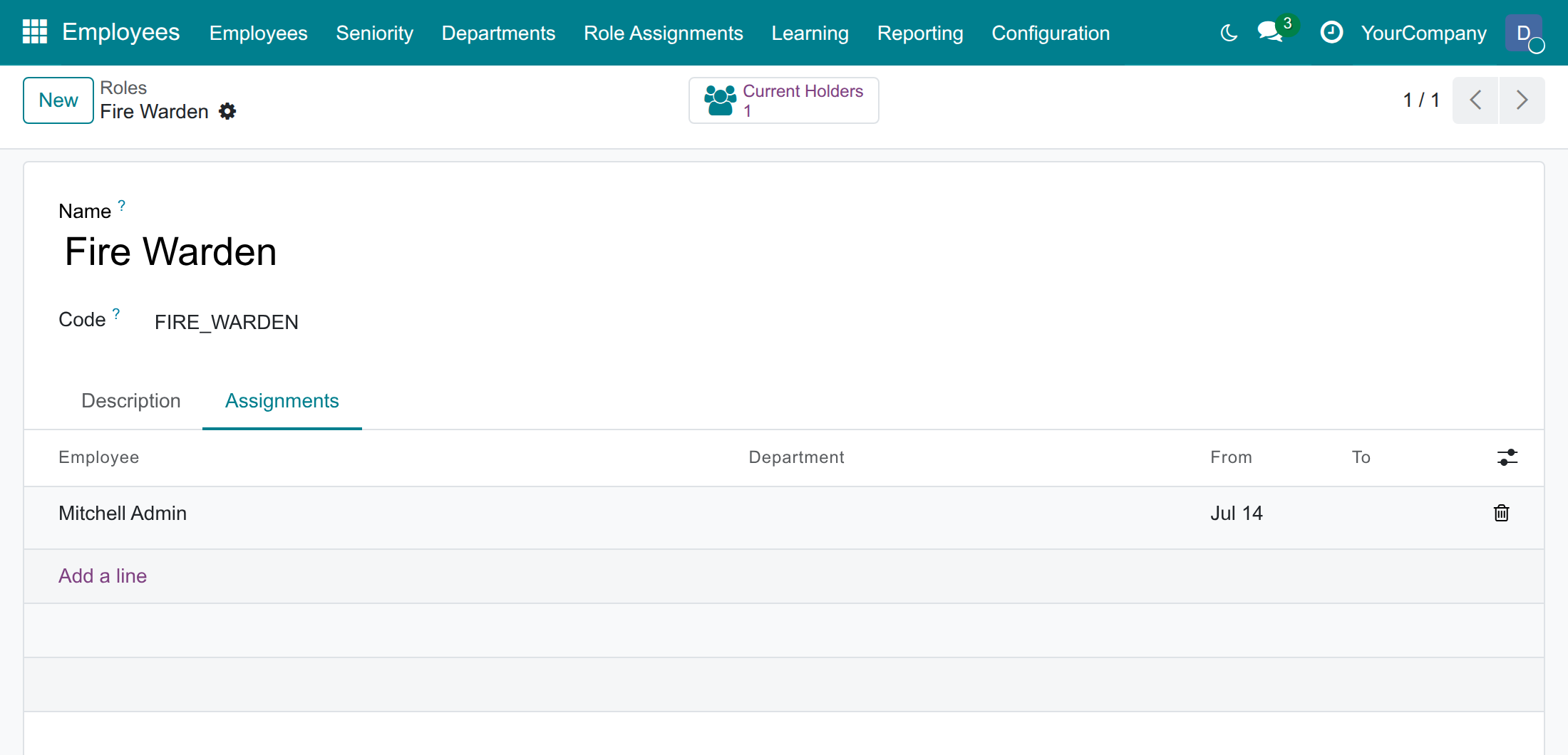Viewport: 1568px width, 755px height.
Task: Open the activities clock icon
Action: click(1331, 32)
